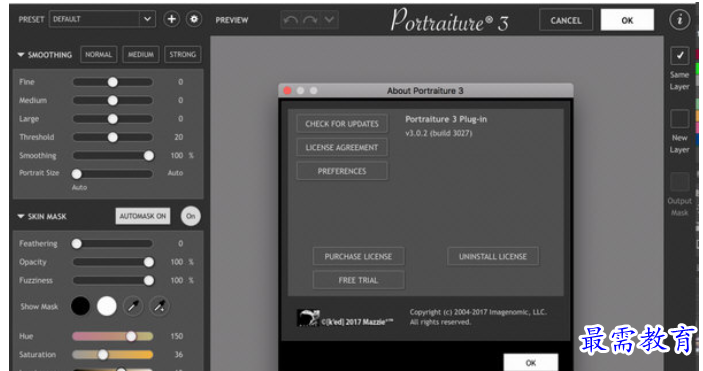This screenshot has width=703, height=371.
Task: Click the FREE TRIAL button
Action: pyautogui.click(x=358, y=280)
